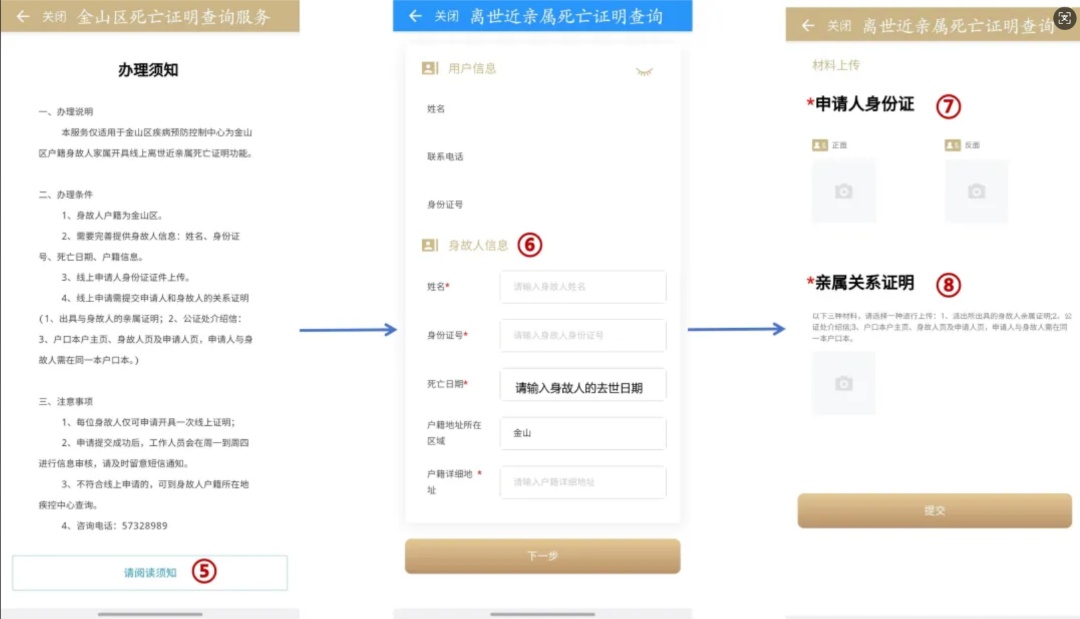Tap back arrow in blue 离世近亲属死亡证明查询 header
The image size is (1080, 619).
pos(415,16)
